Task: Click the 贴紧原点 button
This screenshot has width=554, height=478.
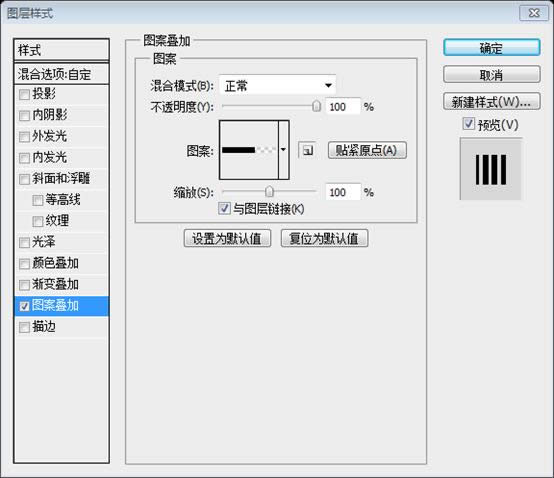Action: pos(367,151)
